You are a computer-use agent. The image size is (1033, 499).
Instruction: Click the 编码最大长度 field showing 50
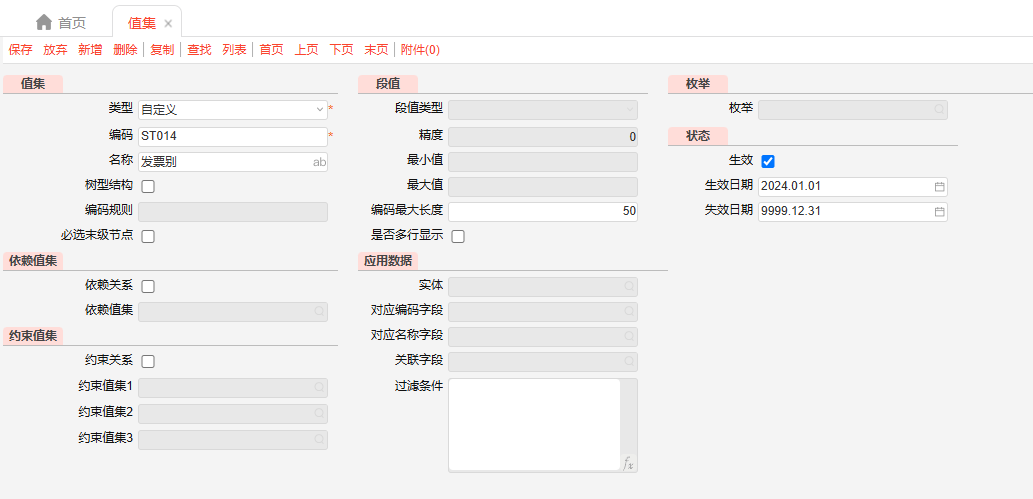(543, 212)
